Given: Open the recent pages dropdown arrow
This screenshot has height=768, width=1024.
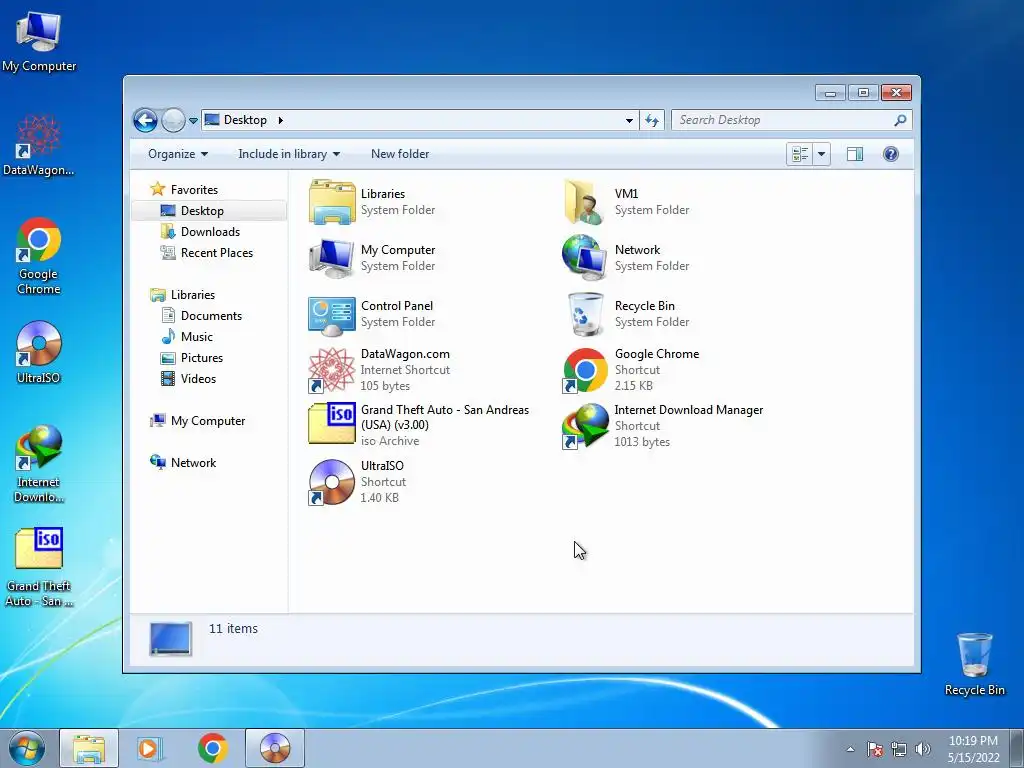Looking at the screenshot, I should point(193,121).
